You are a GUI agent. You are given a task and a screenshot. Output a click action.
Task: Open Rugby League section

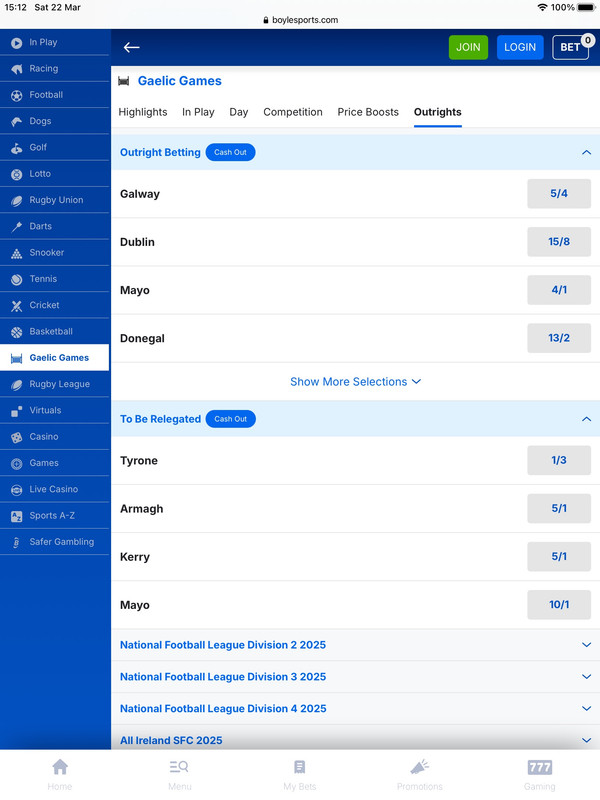coord(55,385)
